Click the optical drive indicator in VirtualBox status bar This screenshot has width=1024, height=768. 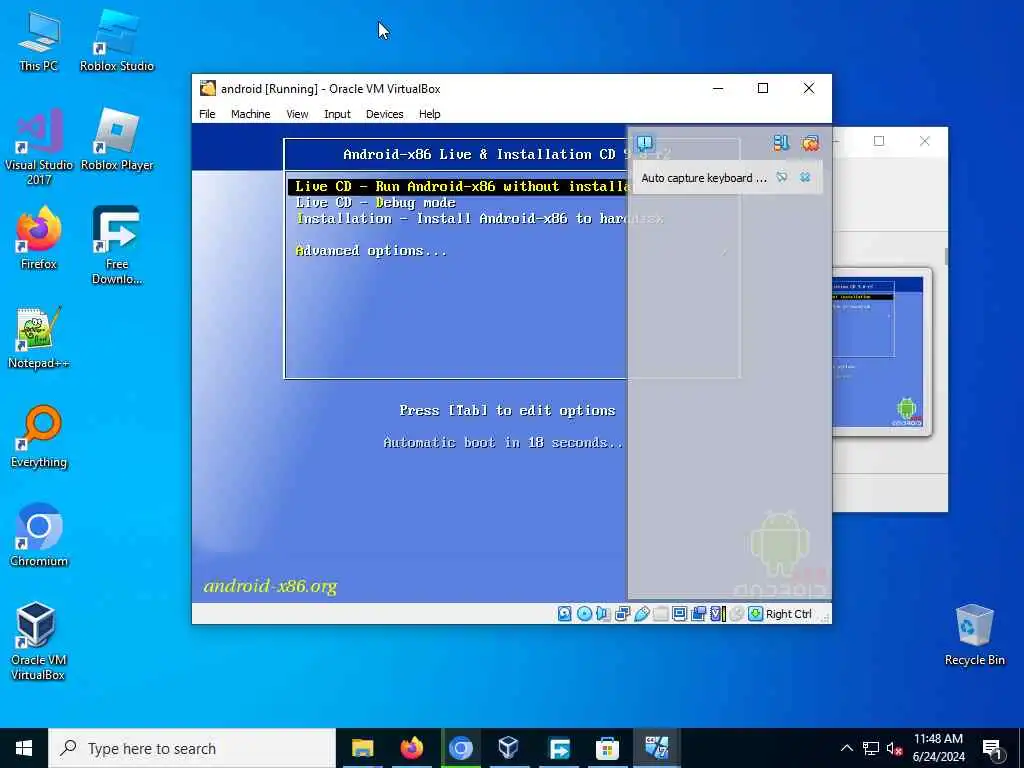pyautogui.click(x=584, y=614)
